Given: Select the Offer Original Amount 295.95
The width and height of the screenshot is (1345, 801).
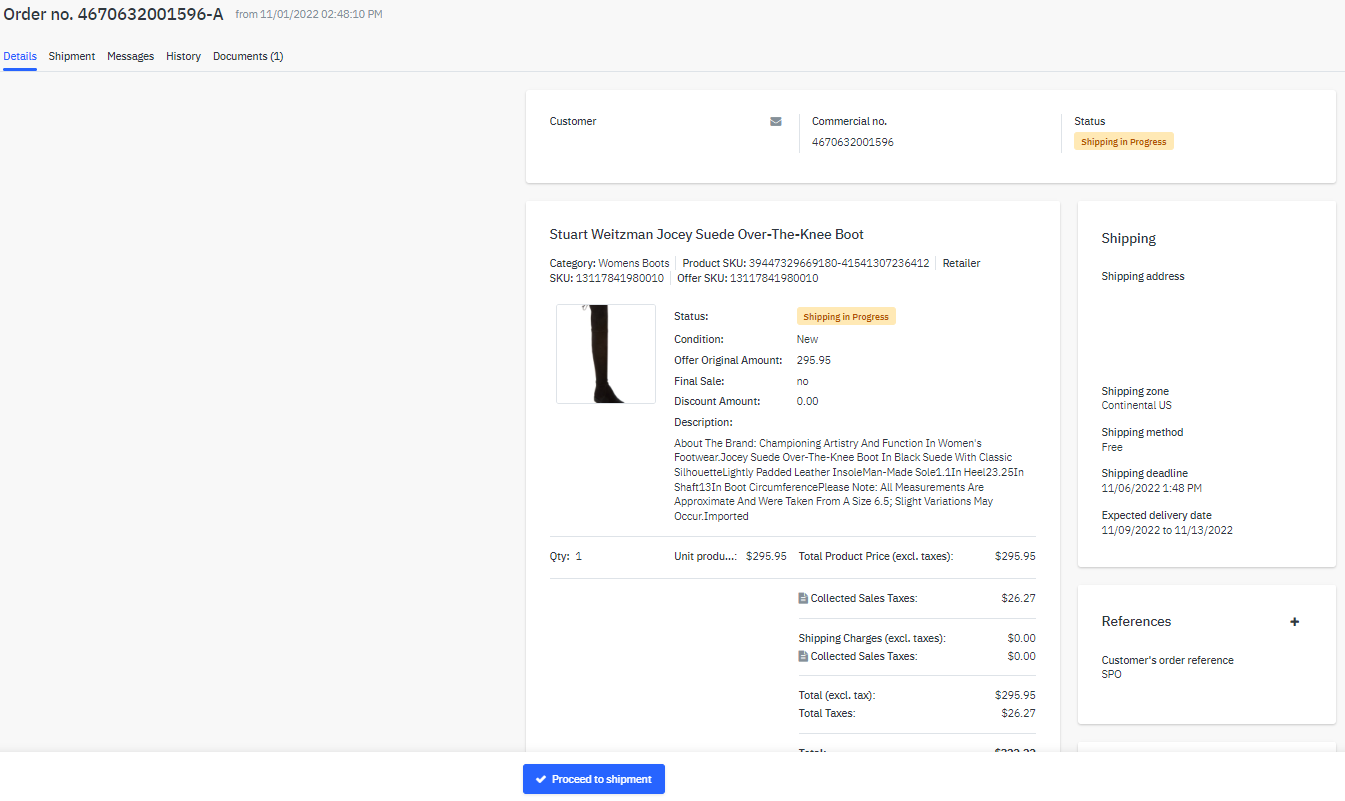Looking at the screenshot, I should [814, 360].
